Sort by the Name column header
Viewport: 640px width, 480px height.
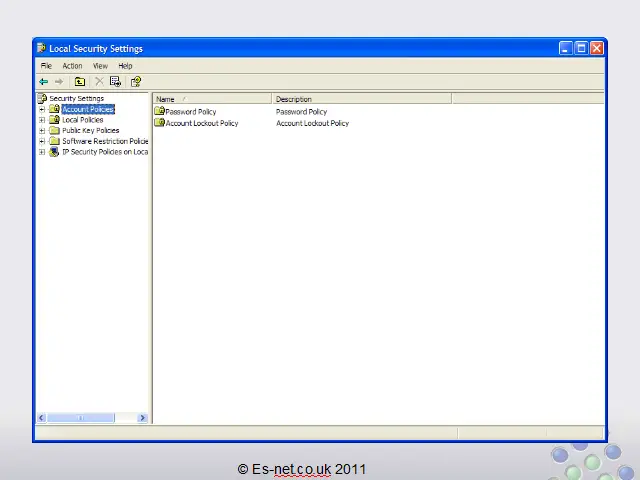click(212, 99)
